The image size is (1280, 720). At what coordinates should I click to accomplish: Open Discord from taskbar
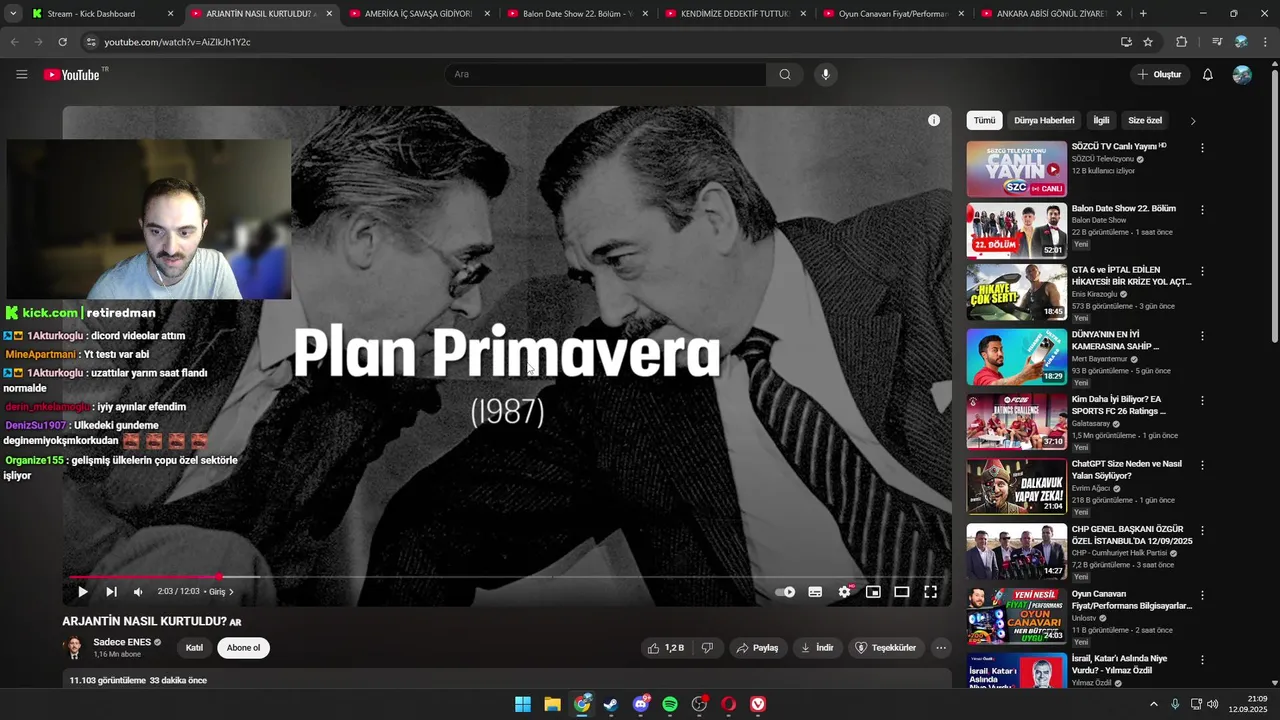[x=641, y=704]
